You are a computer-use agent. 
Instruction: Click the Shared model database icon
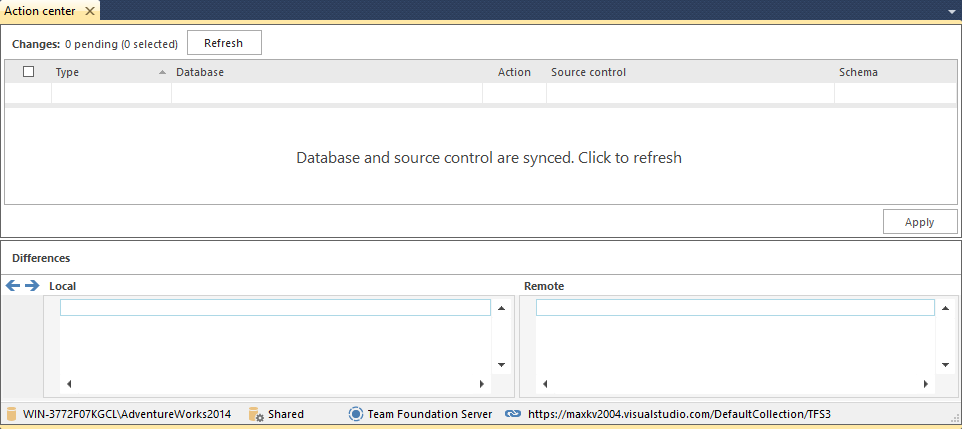tap(255, 414)
